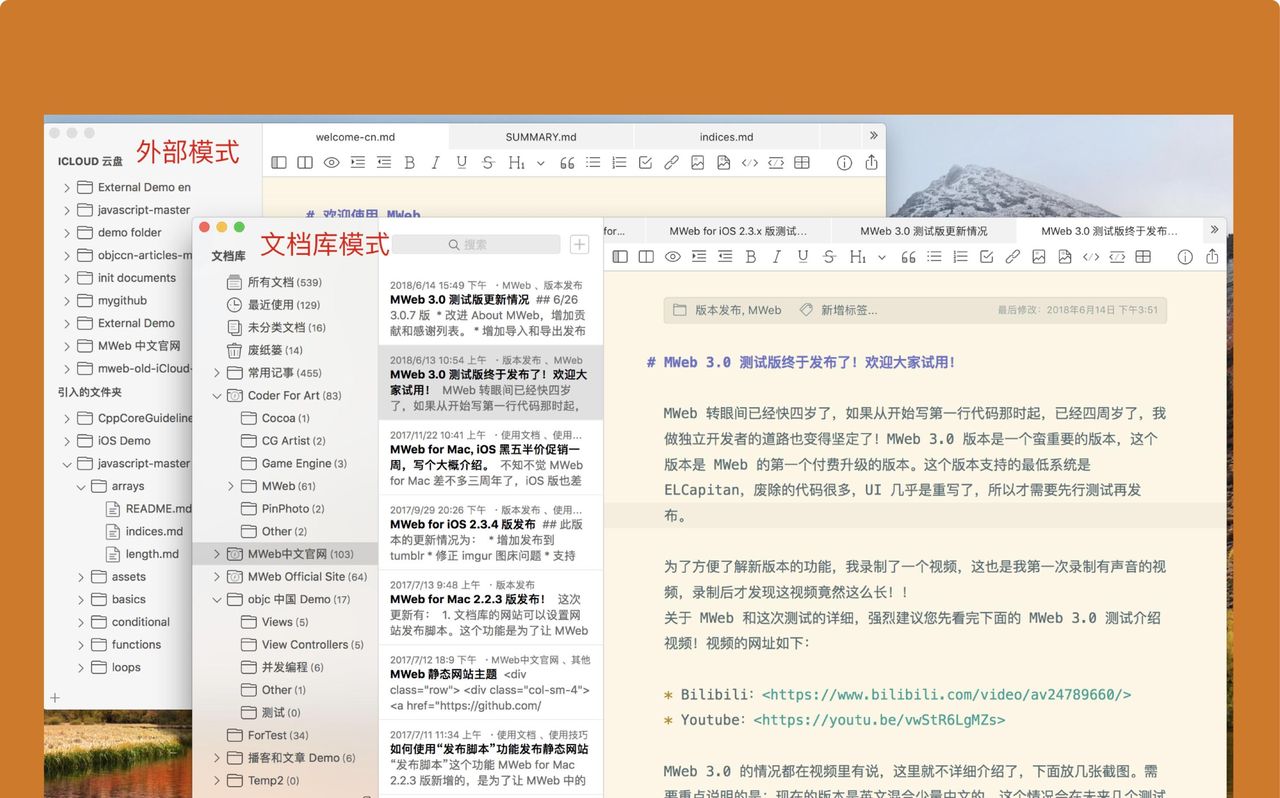Toggle the editor preview eye icon

(673, 257)
